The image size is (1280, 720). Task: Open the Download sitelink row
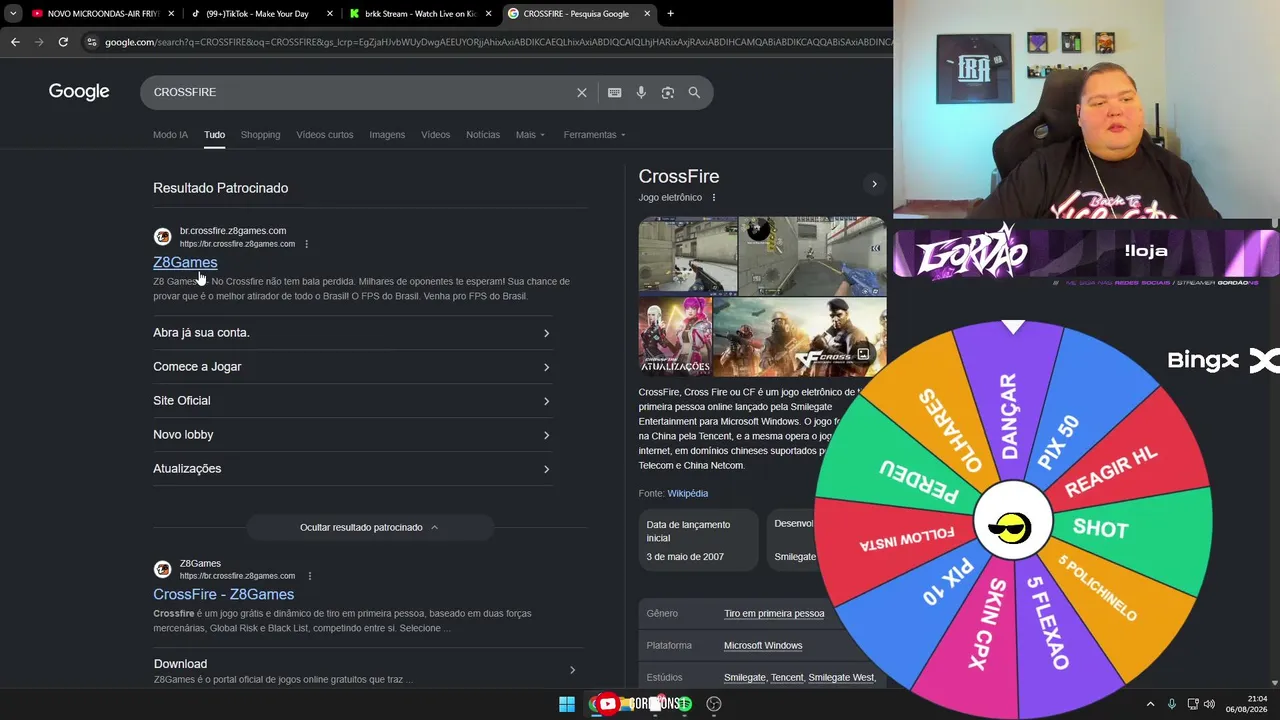click(x=366, y=670)
